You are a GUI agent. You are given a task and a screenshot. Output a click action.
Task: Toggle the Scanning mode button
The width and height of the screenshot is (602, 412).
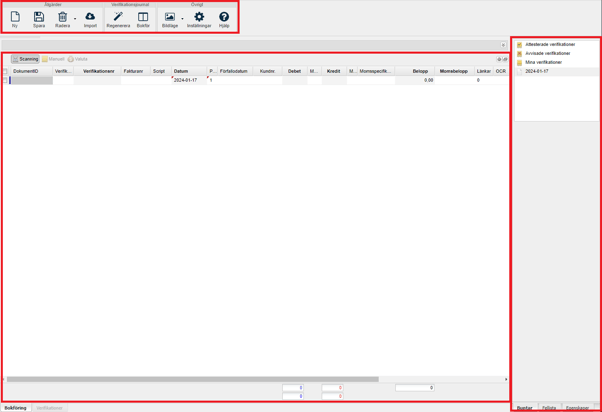(25, 59)
